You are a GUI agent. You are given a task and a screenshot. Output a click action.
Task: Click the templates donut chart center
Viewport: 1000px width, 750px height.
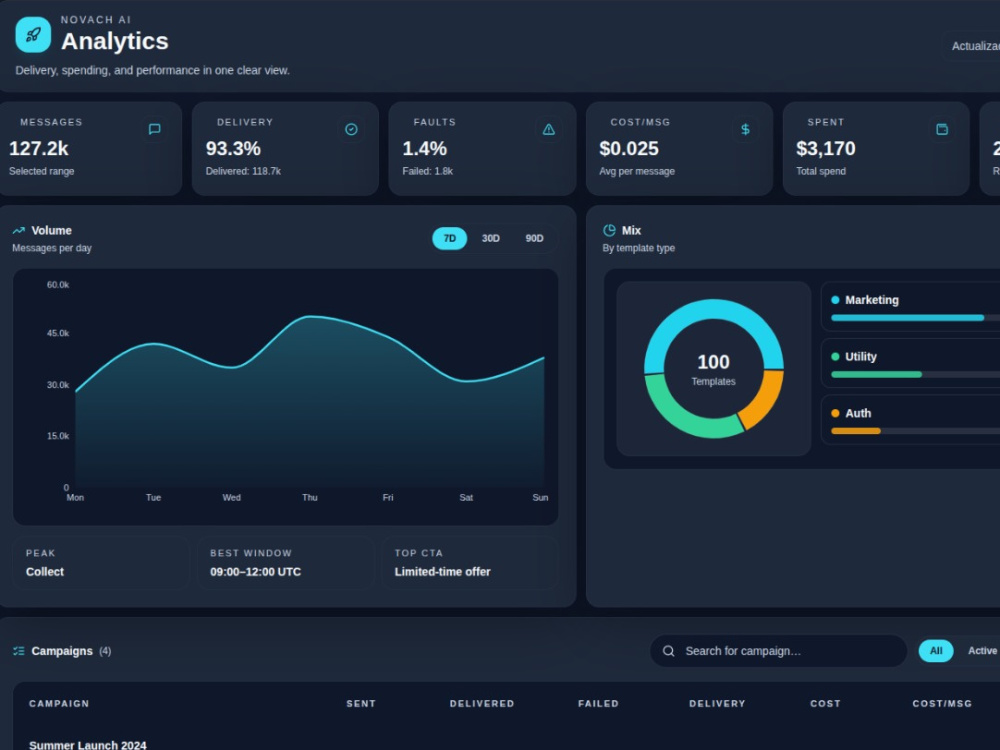click(x=713, y=369)
